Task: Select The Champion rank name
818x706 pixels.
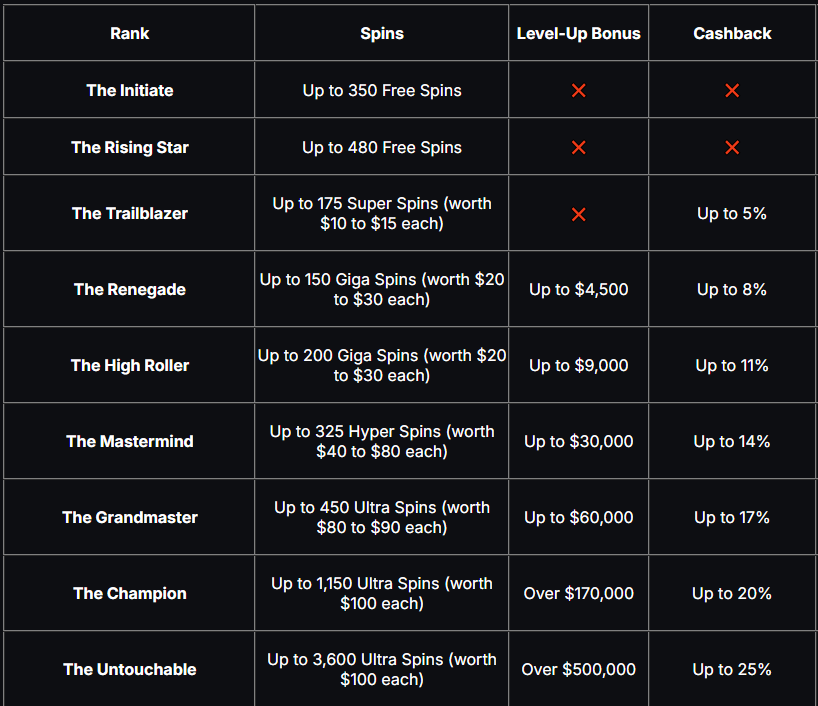Action: point(129,593)
